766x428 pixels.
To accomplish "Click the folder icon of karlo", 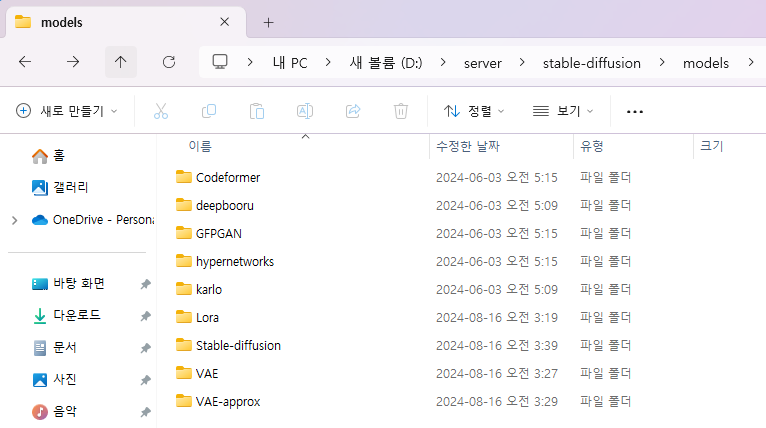I will click(x=184, y=289).
